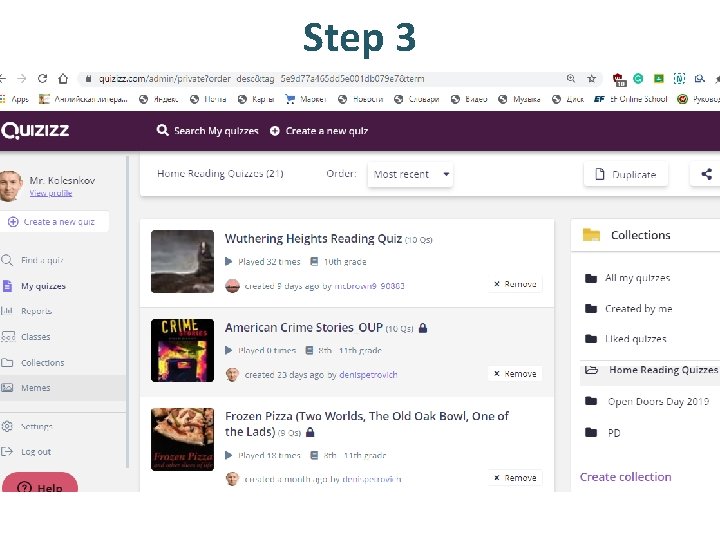Click the plus icon beside Create a new quiz

pos(275,131)
